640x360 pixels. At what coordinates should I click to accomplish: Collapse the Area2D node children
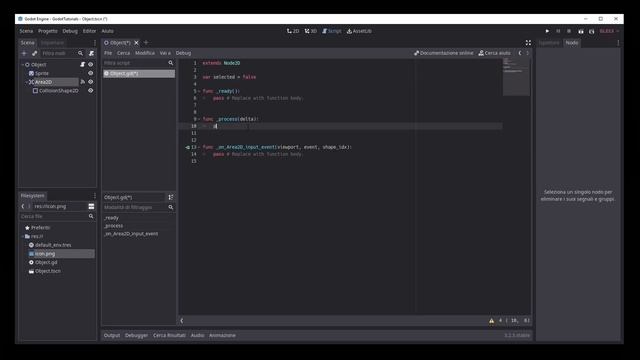tap(27, 82)
